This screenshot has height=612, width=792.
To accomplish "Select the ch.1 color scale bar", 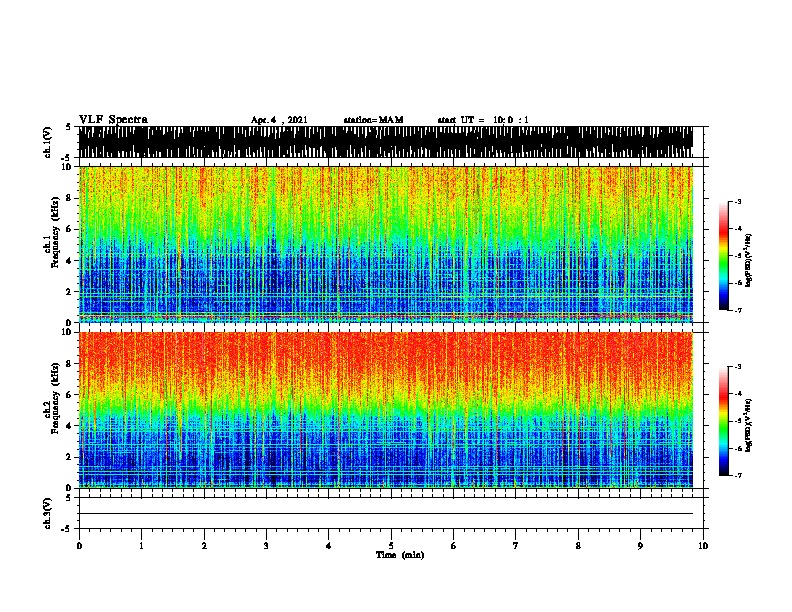I will pos(723,256).
